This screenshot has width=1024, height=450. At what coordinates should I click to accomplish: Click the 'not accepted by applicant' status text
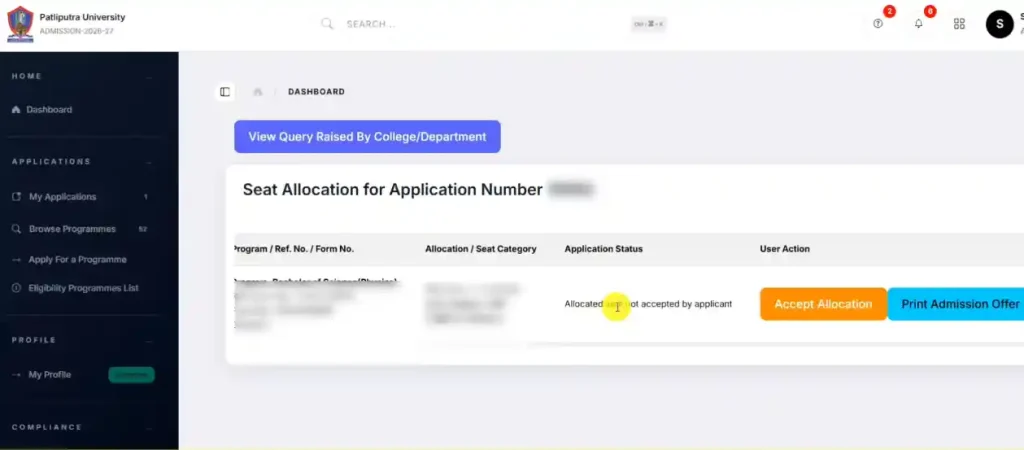679,304
